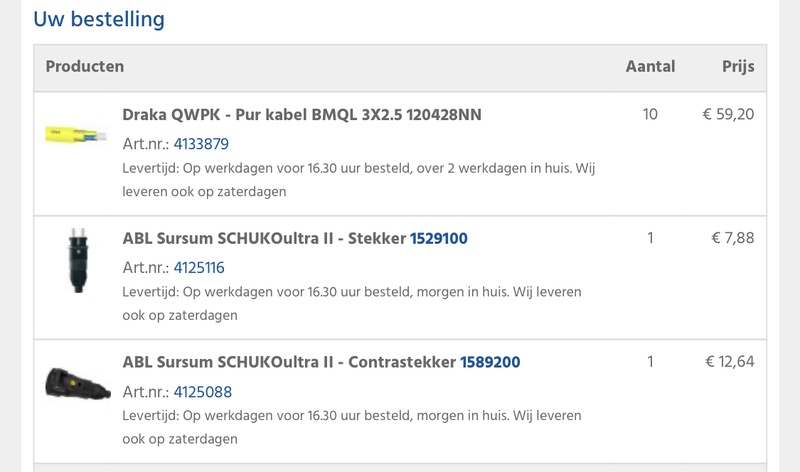Open the 1589200 part number link
The width and height of the screenshot is (800, 472).
pyautogui.click(x=490, y=362)
